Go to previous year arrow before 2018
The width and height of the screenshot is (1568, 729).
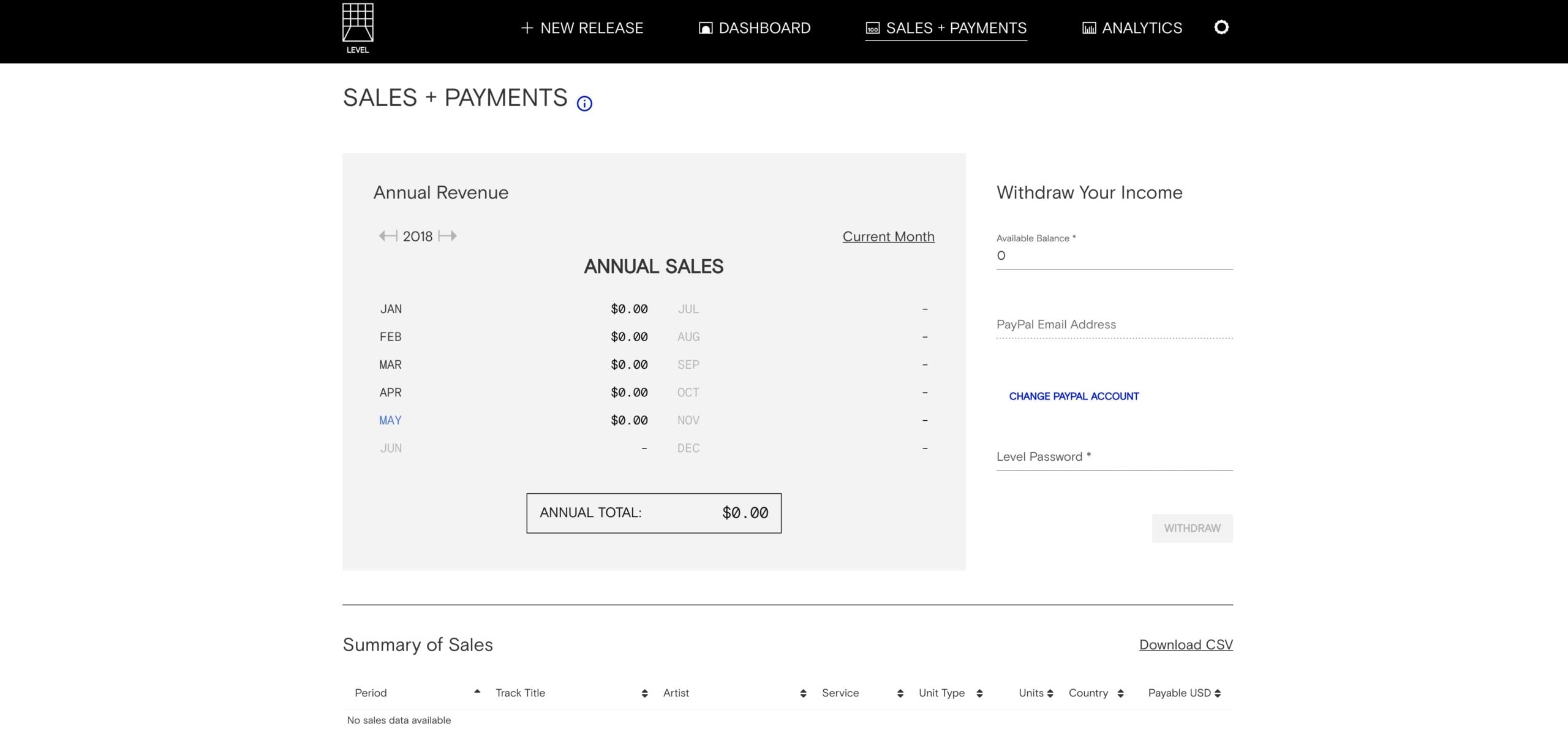tap(388, 236)
